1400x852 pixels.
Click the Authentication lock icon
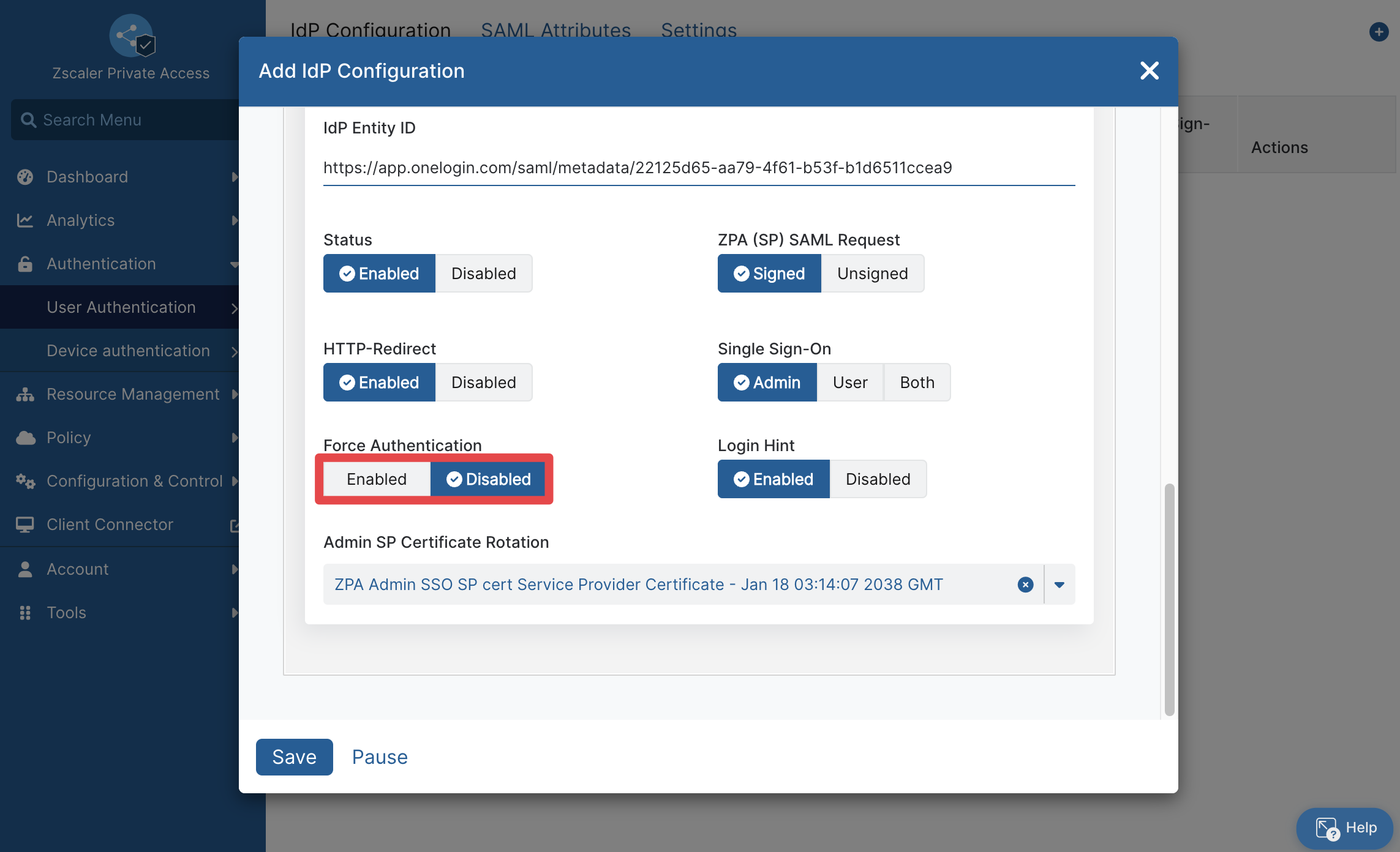(x=25, y=264)
